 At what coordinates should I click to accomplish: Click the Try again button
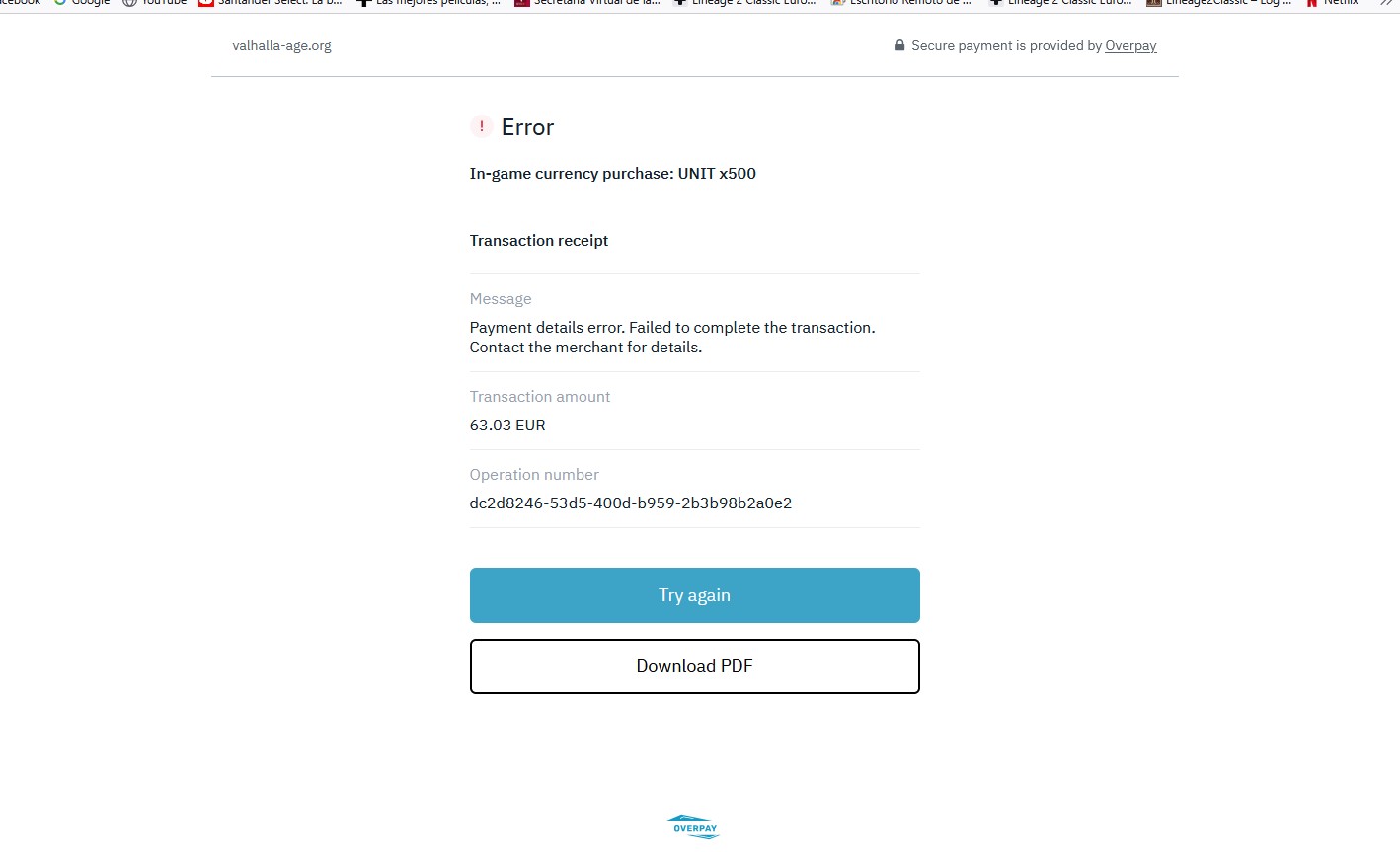[694, 595]
